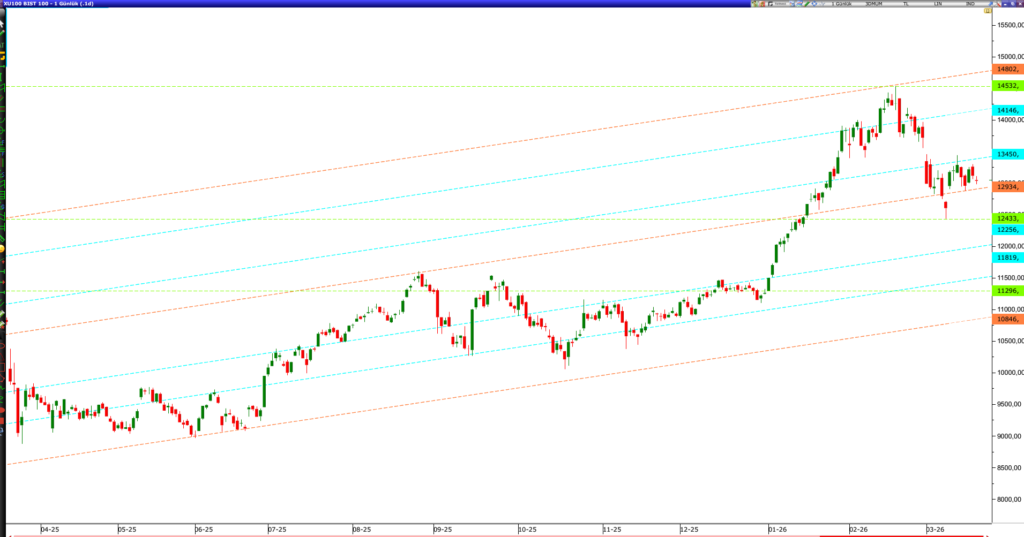Select the orange 12934 price label
The height and width of the screenshot is (537, 1024).
point(1007,186)
